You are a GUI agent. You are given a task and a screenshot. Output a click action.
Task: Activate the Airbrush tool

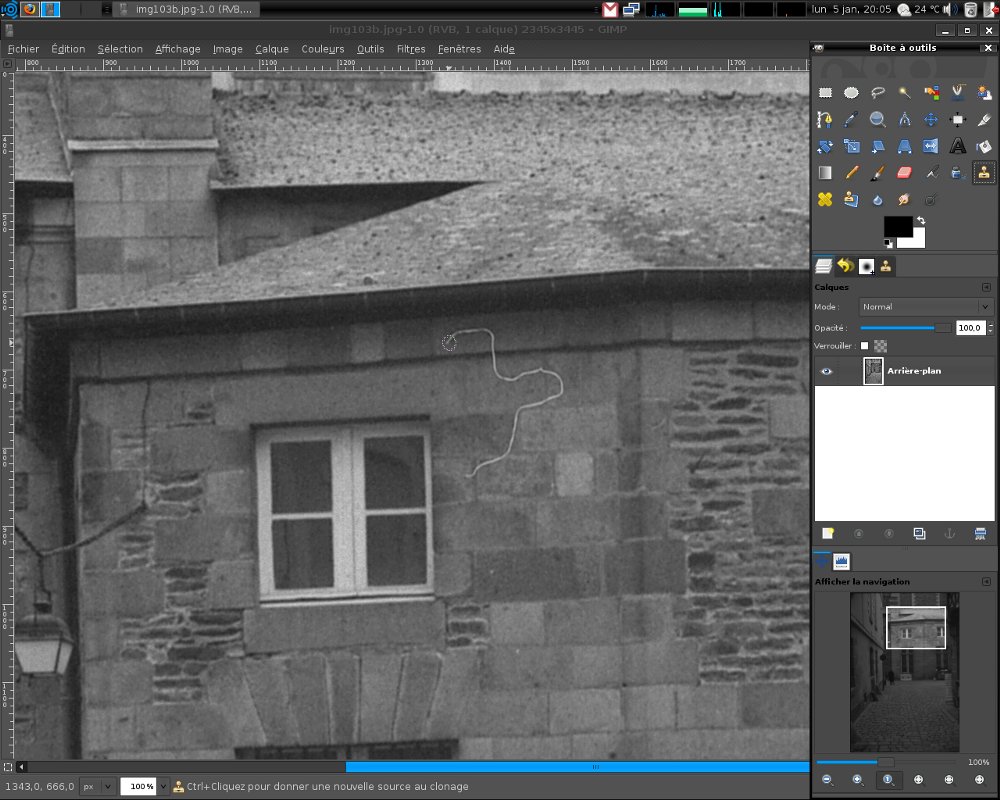click(x=931, y=173)
